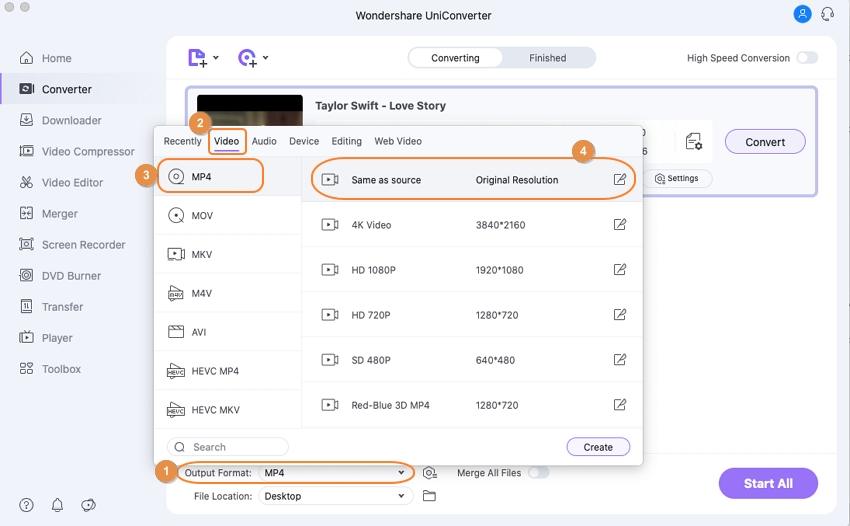Click the edit icon for HD 1080P preset
This screenshot has width=850, height=526.
click(620, 270)
